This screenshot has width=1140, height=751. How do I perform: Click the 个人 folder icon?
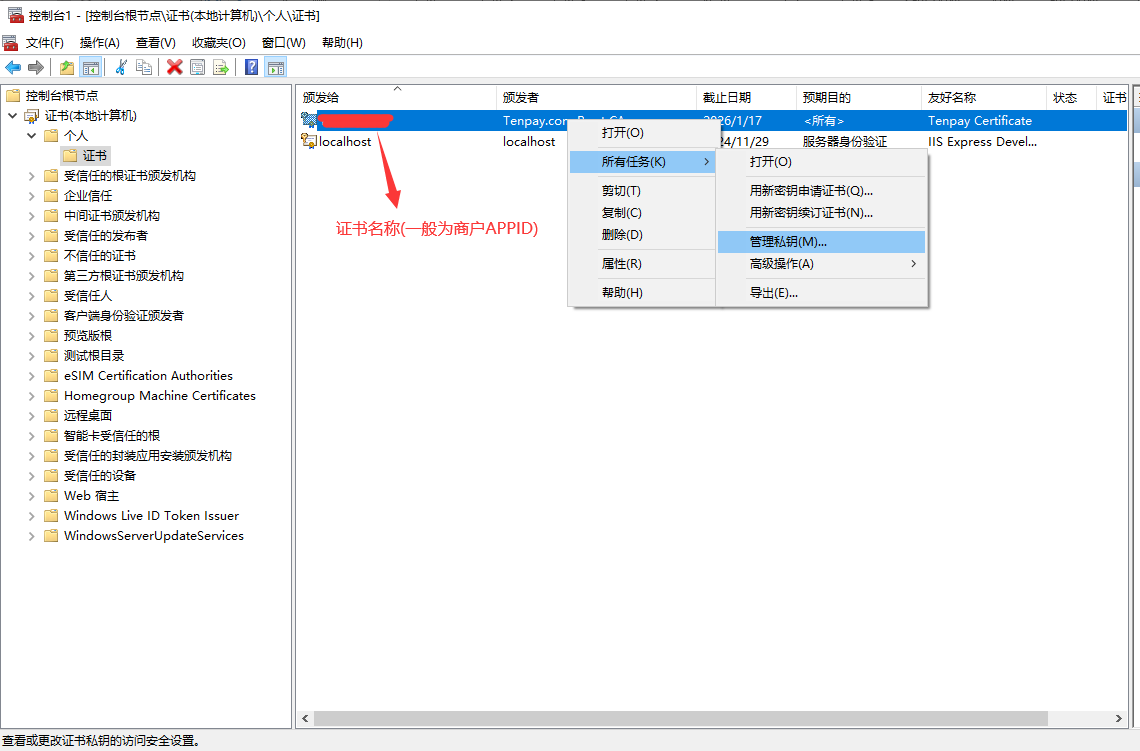tap(51, 135)
